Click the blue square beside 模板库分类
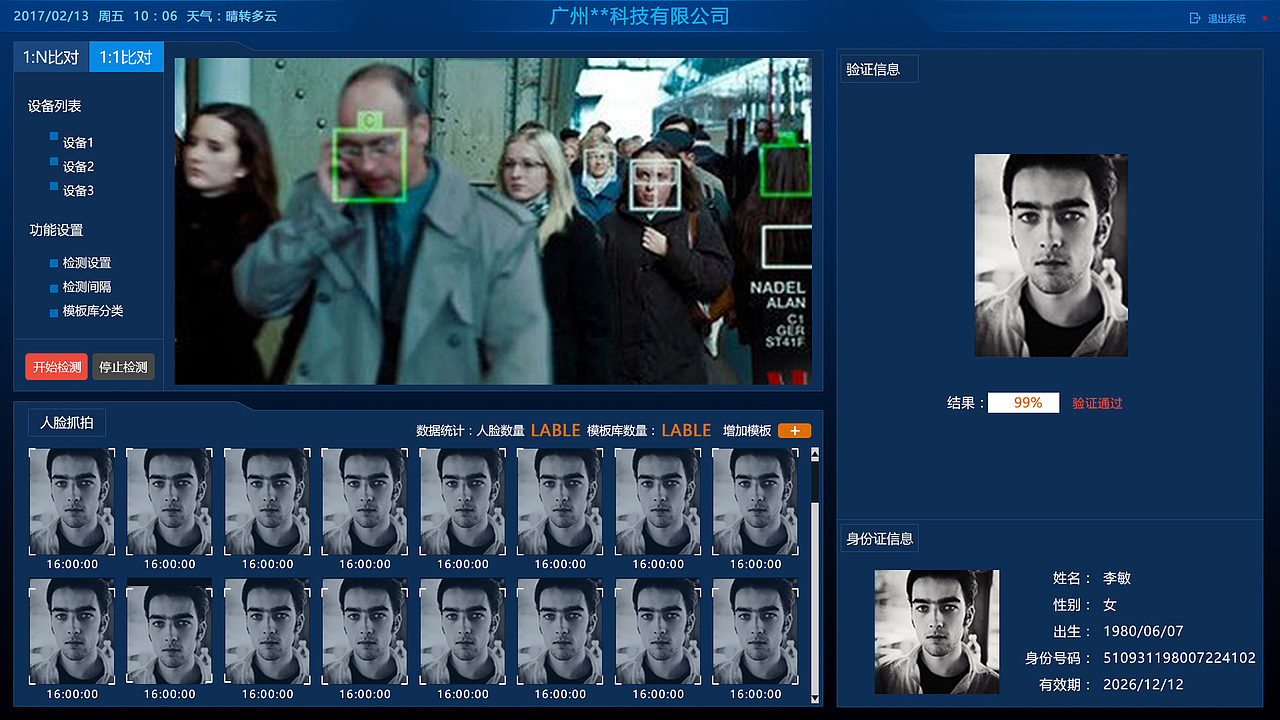This screenshot has width=1280, height=720. 54,312
